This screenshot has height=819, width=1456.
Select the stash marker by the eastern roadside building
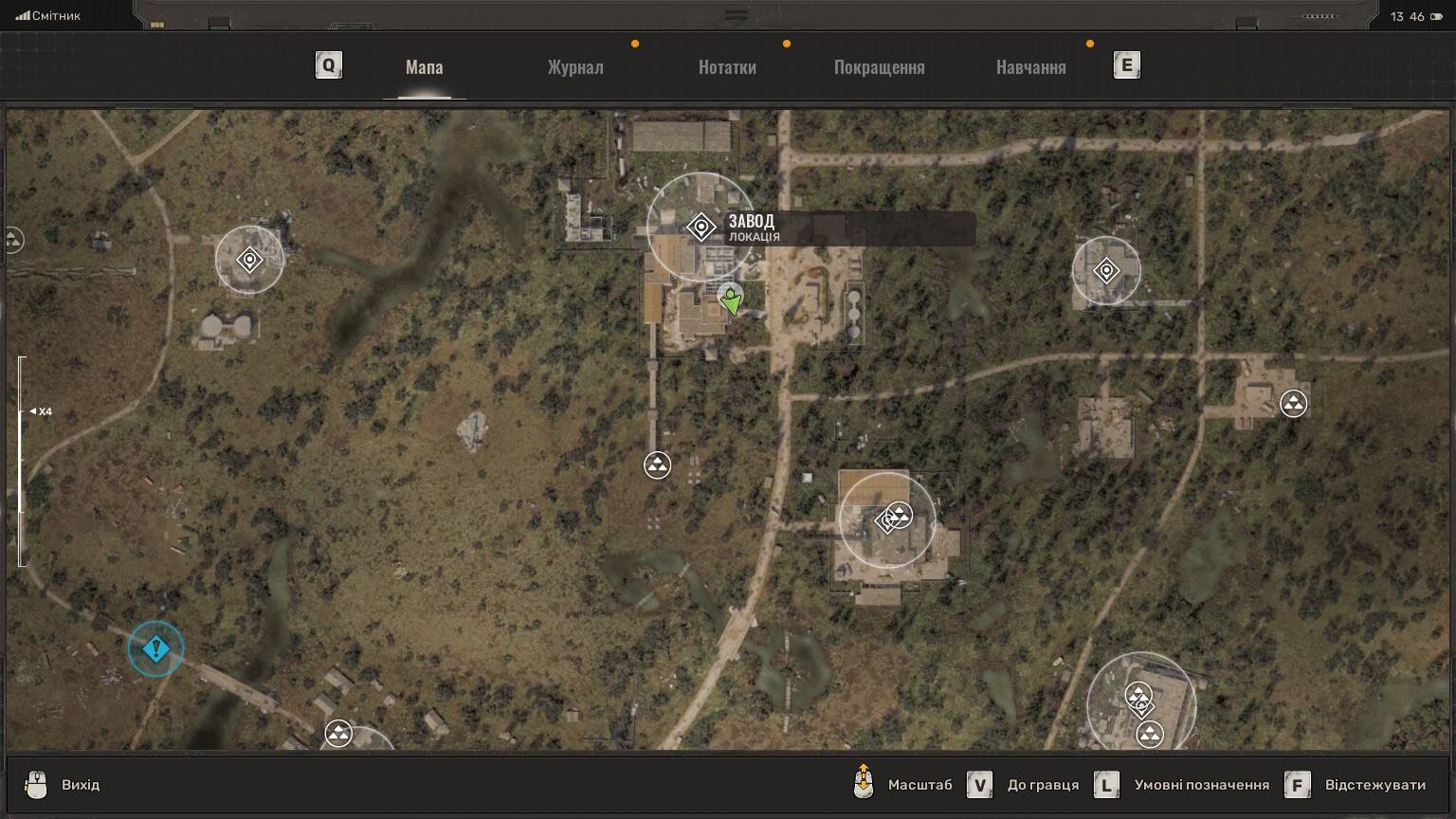1293,404
